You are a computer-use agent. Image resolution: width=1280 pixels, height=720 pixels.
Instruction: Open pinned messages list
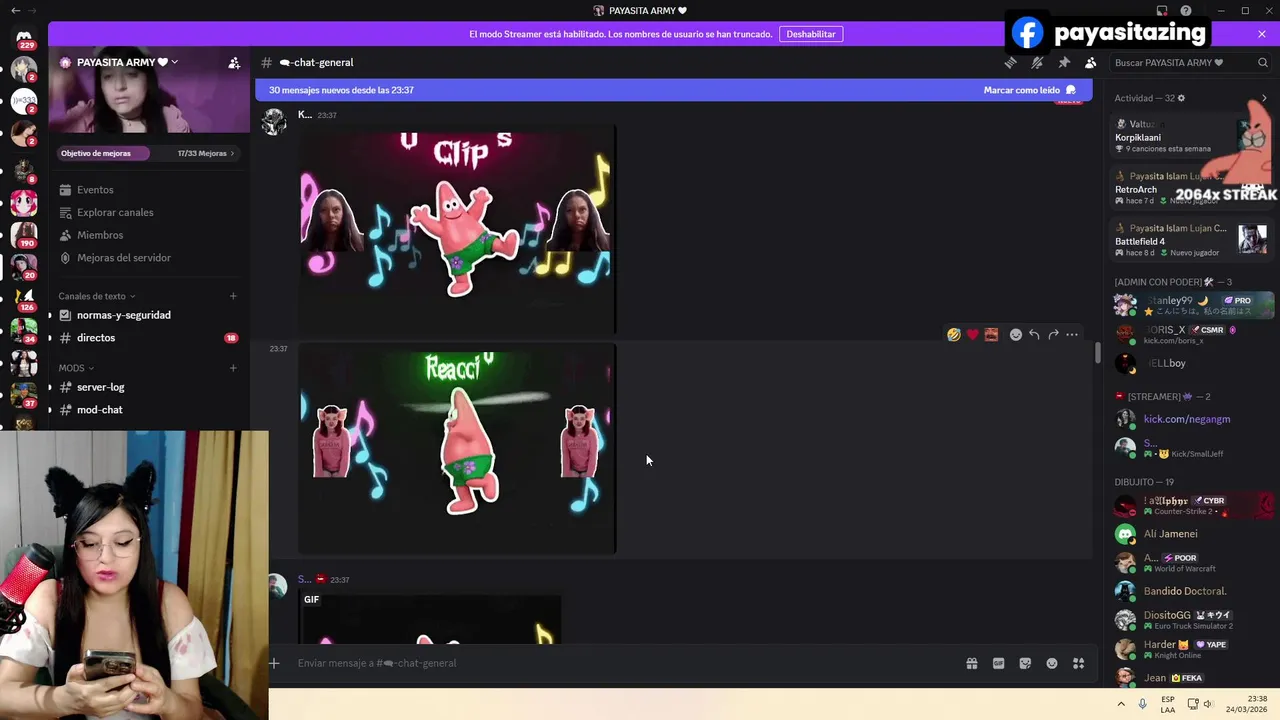point(1064,62)
